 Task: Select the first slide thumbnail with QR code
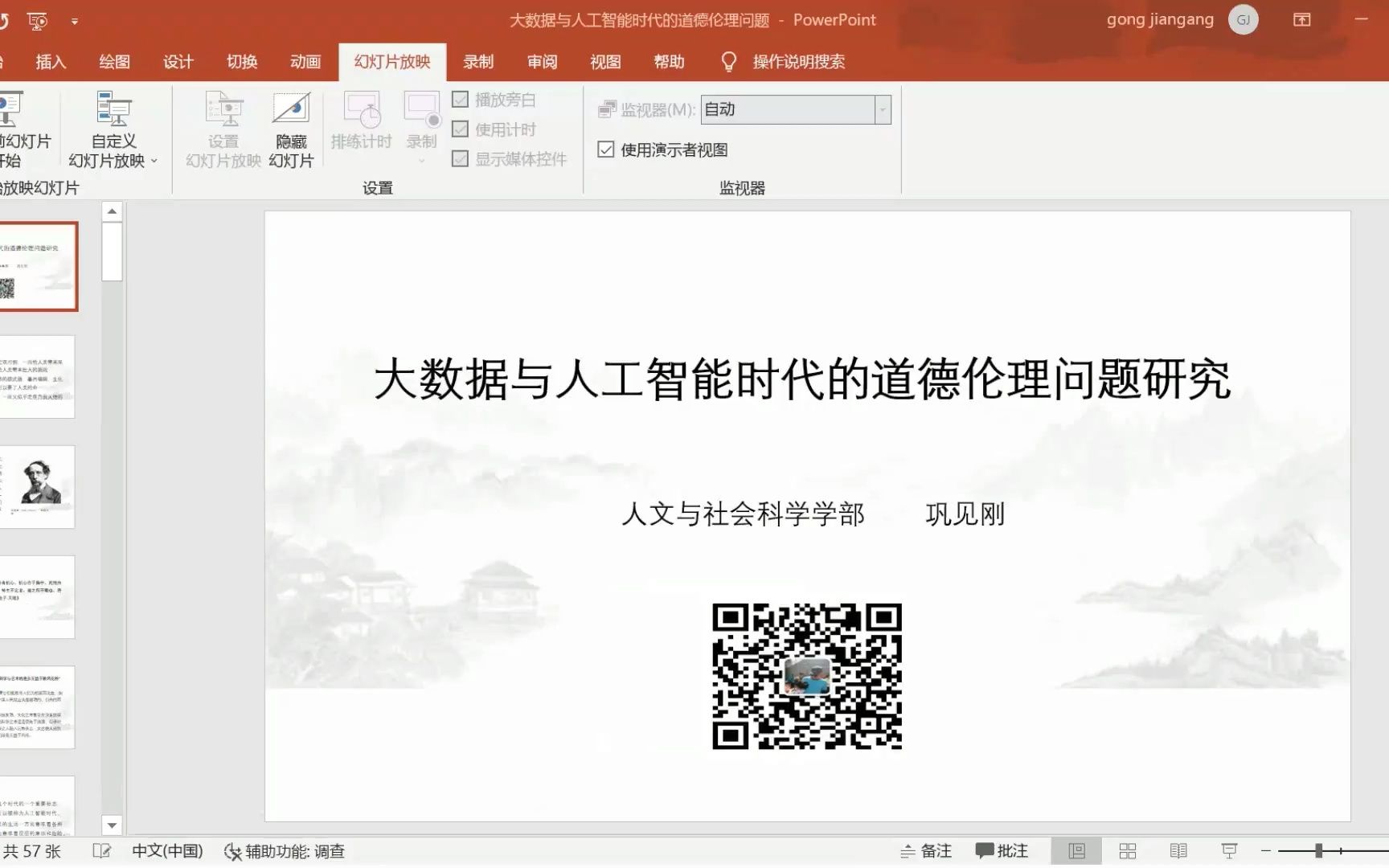[x=38, y=266]
